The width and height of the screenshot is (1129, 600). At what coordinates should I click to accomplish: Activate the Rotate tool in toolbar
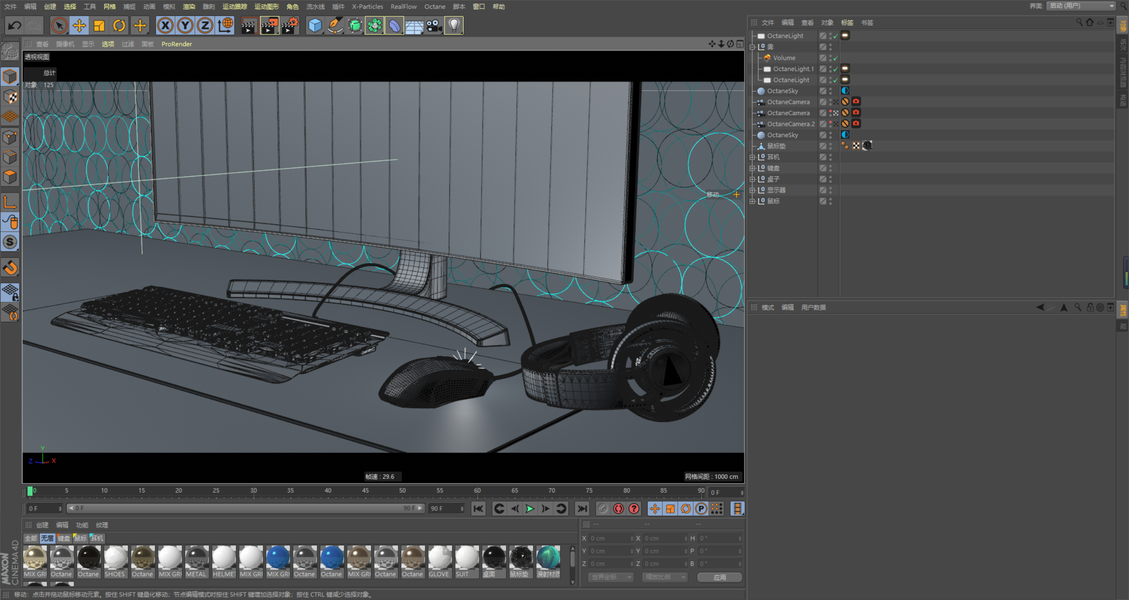tap(119, 25)
